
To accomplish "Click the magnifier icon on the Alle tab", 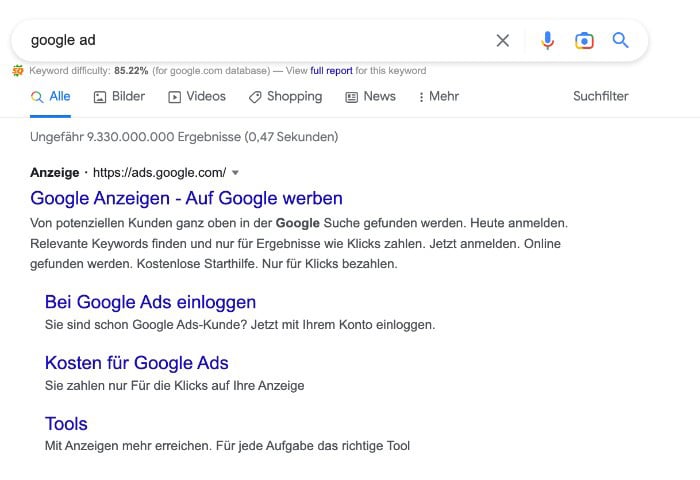I will (x=37, y=97).
